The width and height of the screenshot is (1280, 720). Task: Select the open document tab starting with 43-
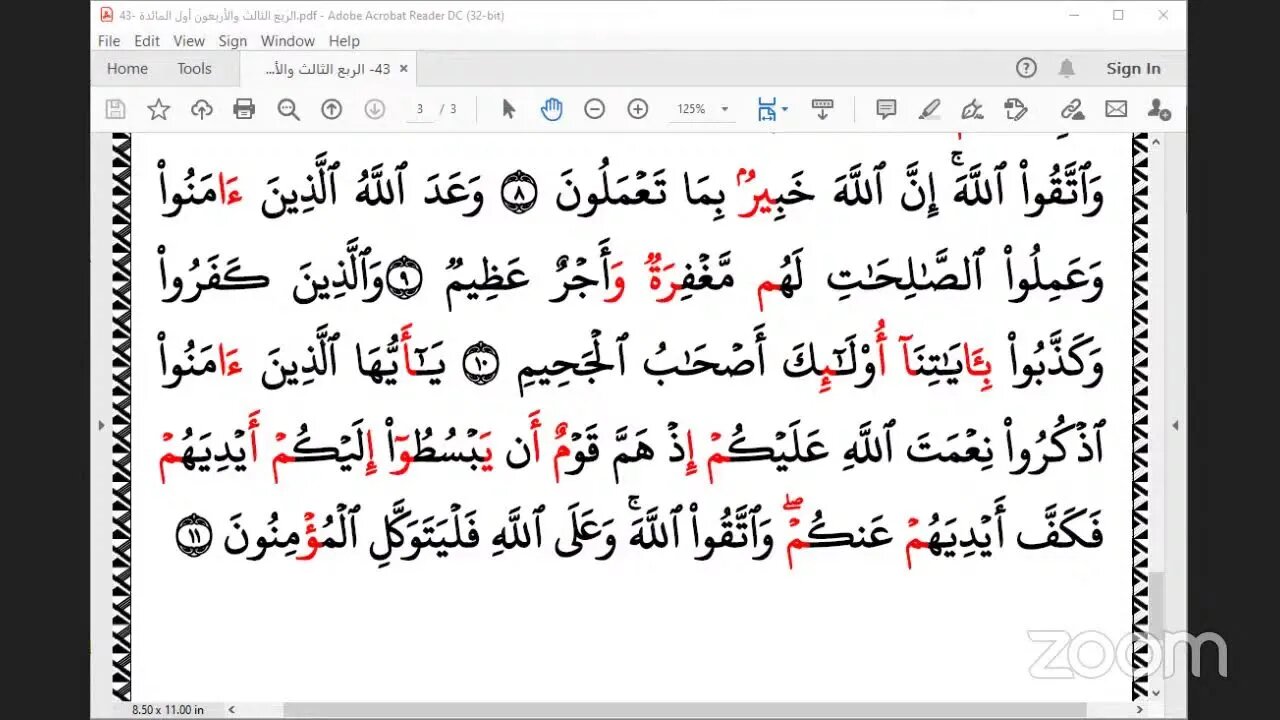[329, 68]
